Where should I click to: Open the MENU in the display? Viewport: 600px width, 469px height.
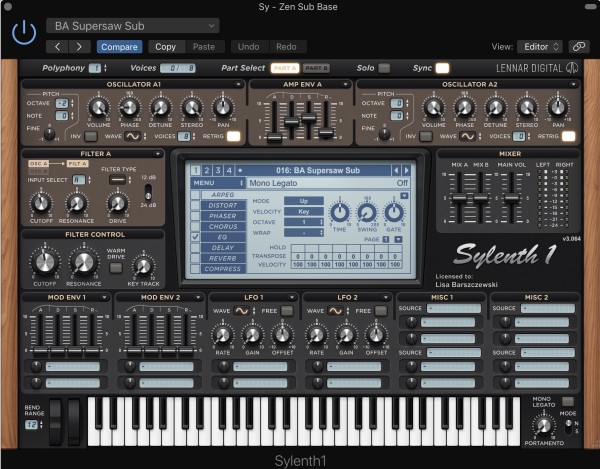216,184
